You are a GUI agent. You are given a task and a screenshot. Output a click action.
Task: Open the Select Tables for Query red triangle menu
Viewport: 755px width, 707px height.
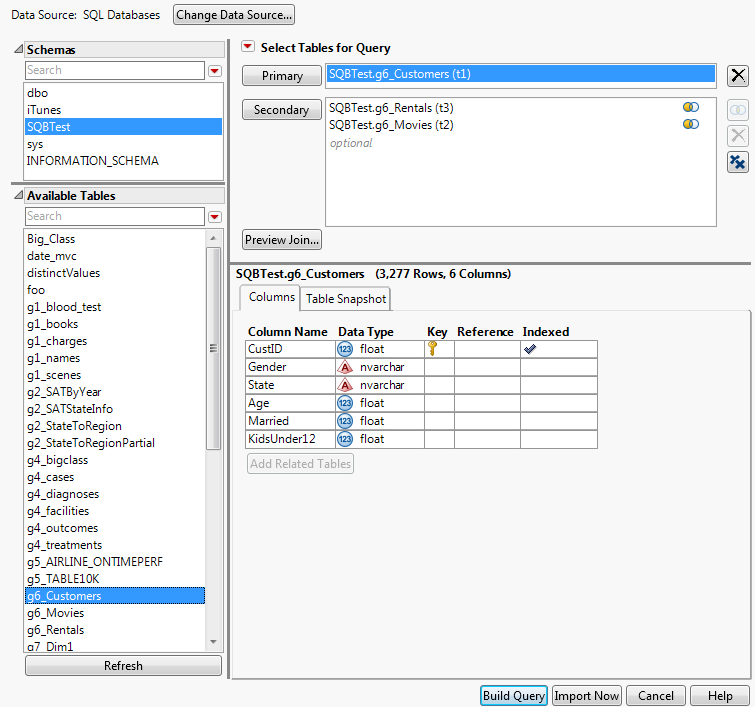click(x=248, y=48)
